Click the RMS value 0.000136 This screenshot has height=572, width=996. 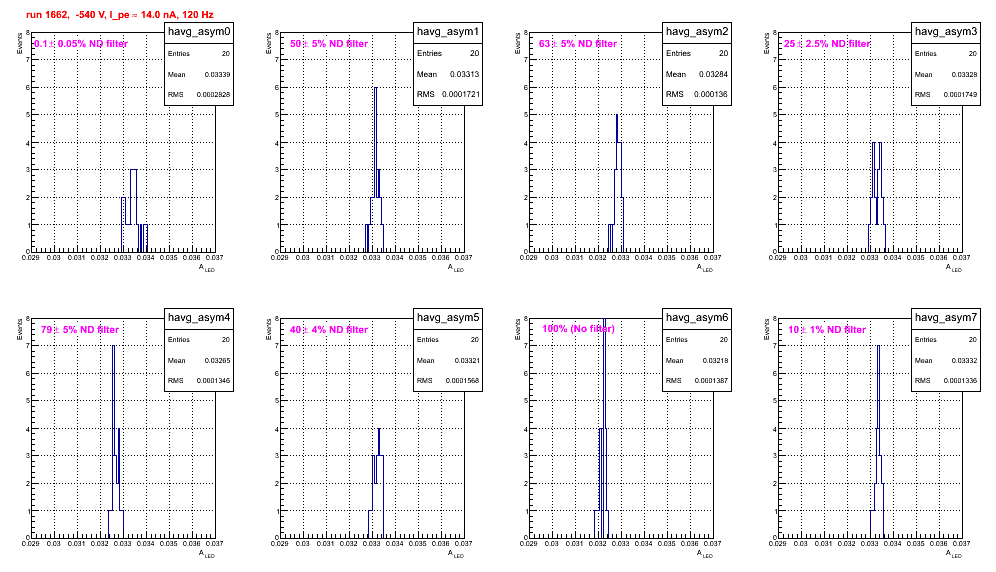(711, 95)
